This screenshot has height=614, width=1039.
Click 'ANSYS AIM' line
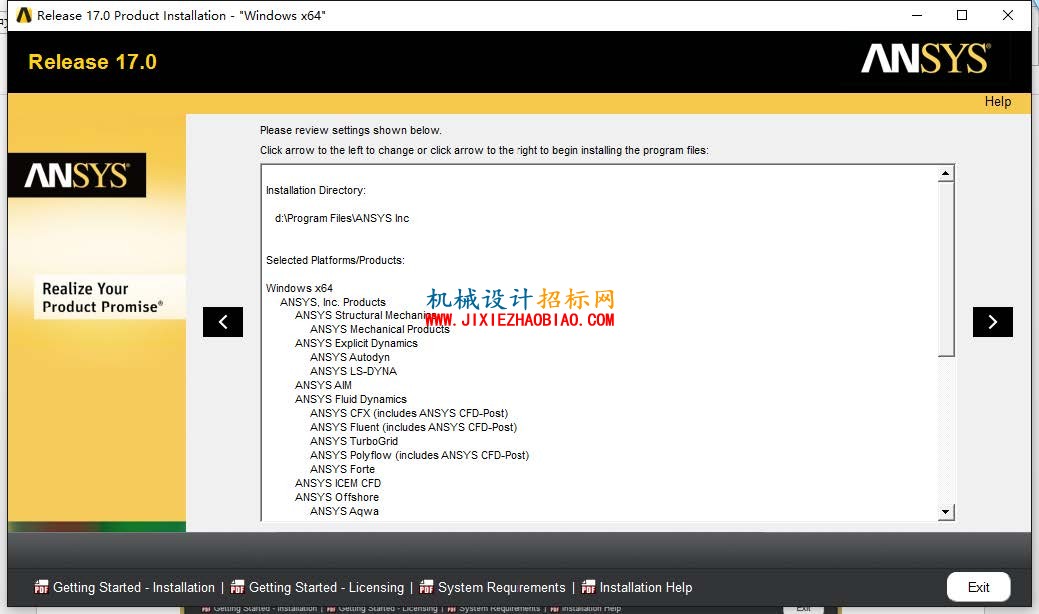pyautogui.click(x=323, y=385)
